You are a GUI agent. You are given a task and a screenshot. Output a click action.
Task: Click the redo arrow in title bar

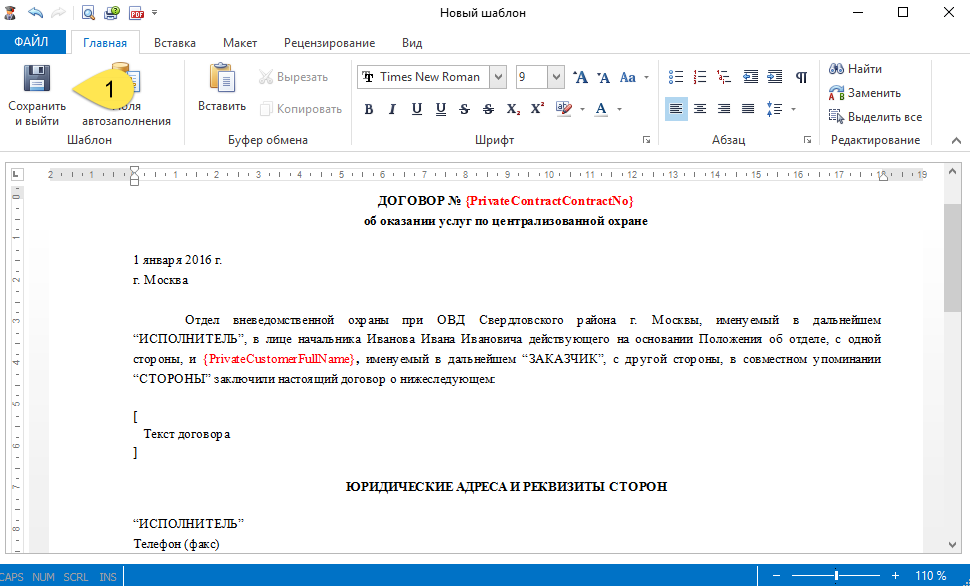click(58, 12)
